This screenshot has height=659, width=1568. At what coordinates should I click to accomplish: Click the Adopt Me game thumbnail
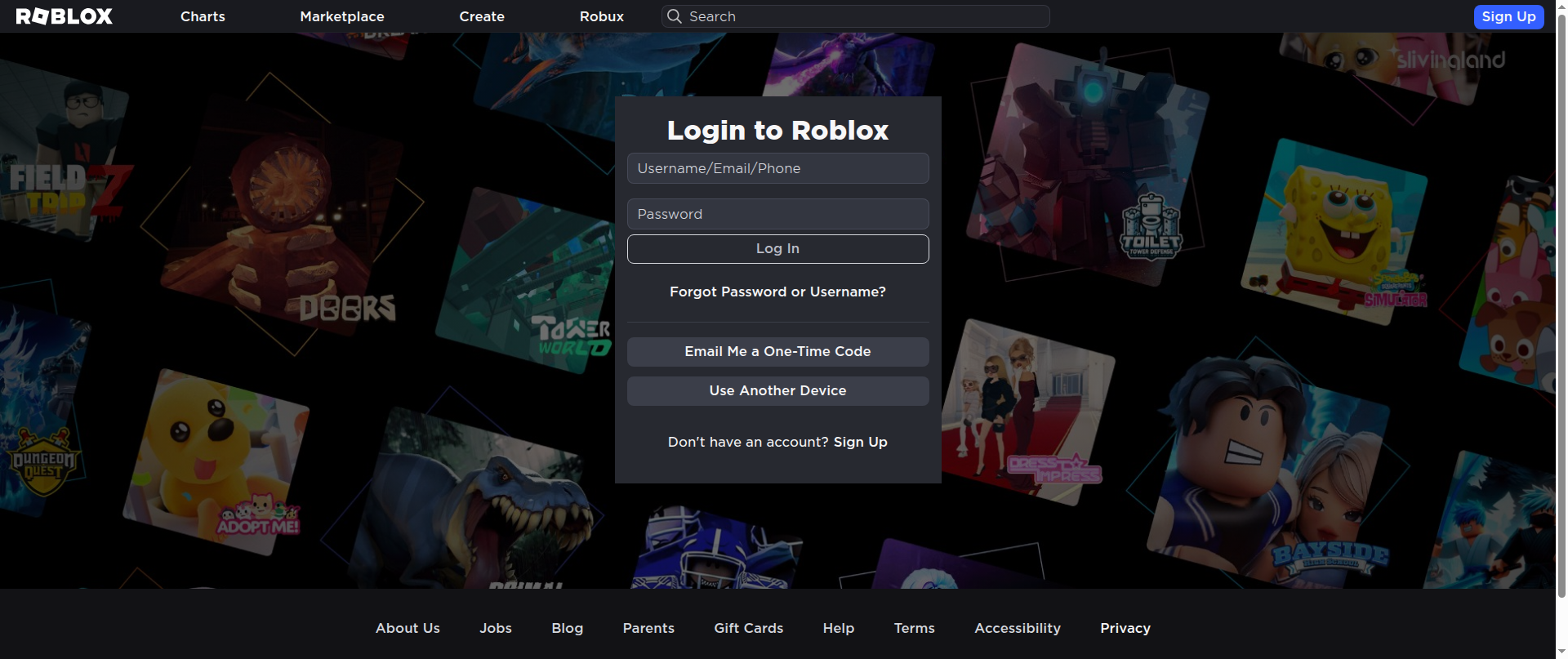[x=216, y=461]
